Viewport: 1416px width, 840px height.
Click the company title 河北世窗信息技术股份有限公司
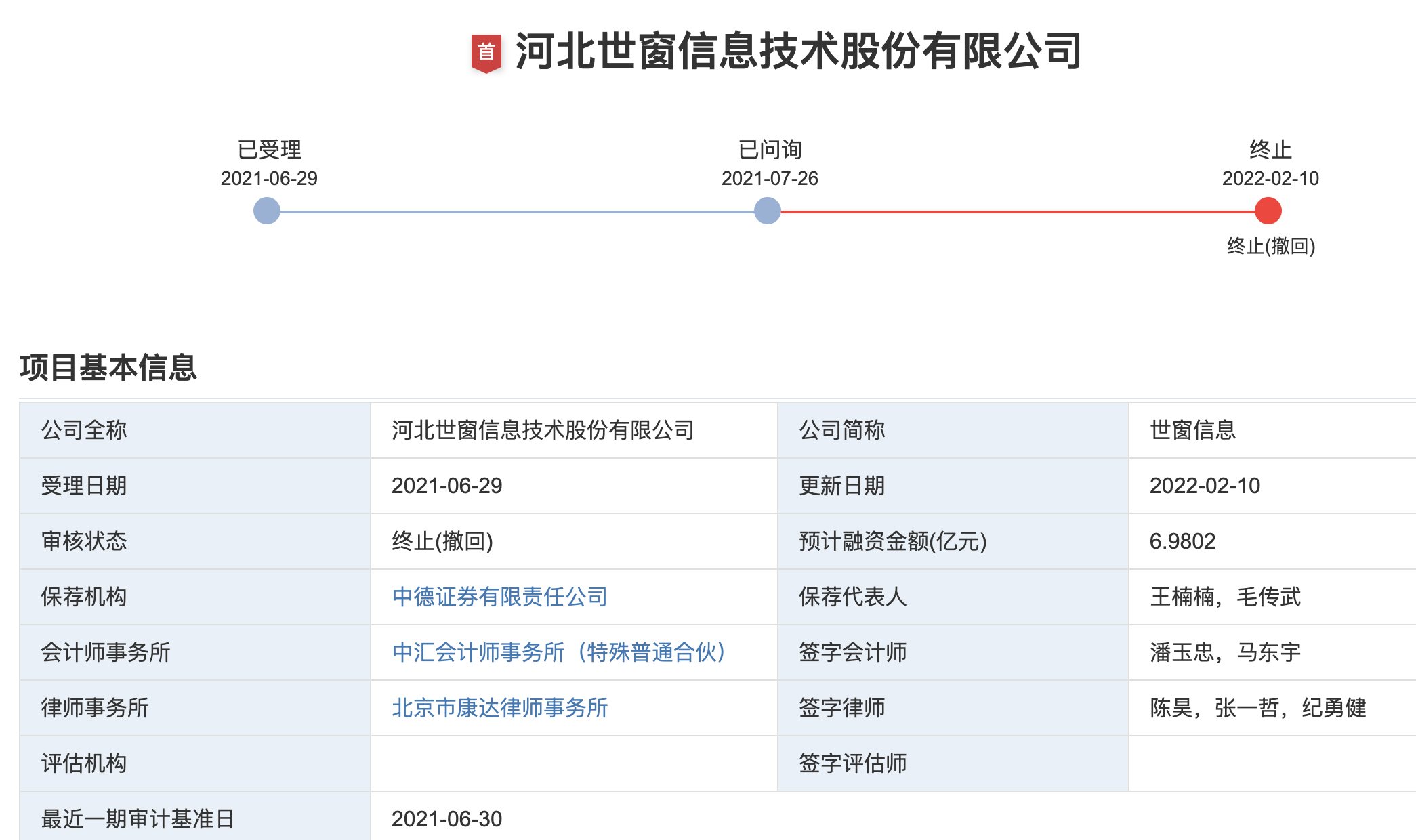tap(798, 51)
